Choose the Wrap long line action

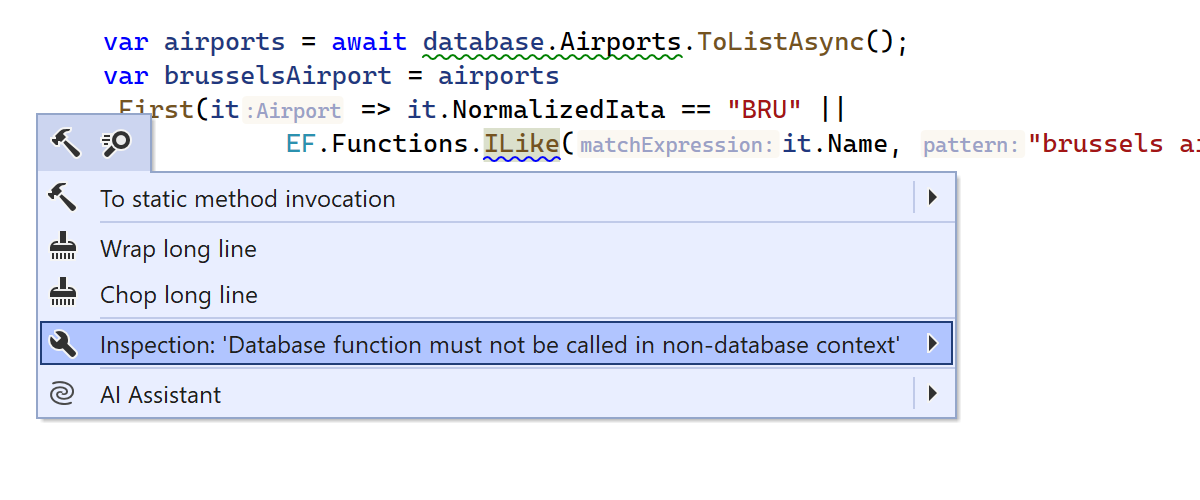click(178, 249)
